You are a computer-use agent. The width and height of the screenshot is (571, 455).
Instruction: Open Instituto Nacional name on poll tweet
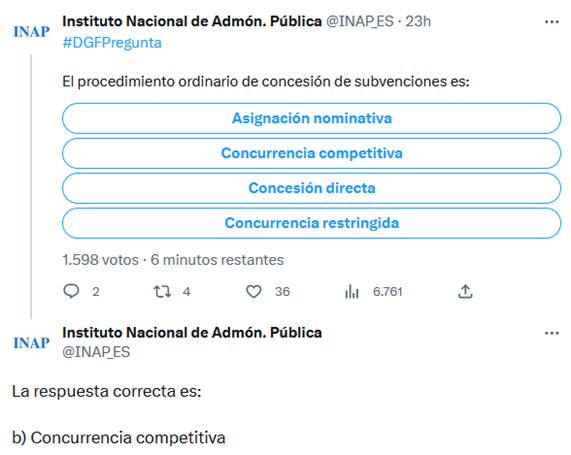click(192, 21)
